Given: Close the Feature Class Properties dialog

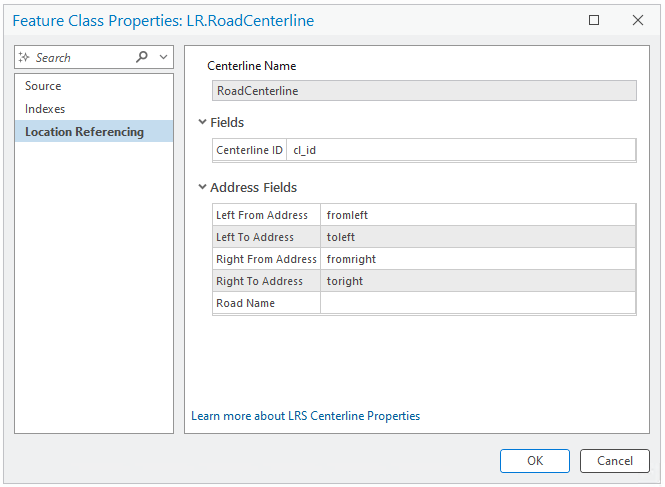Looking at the screenshot, I should [637, 20].
